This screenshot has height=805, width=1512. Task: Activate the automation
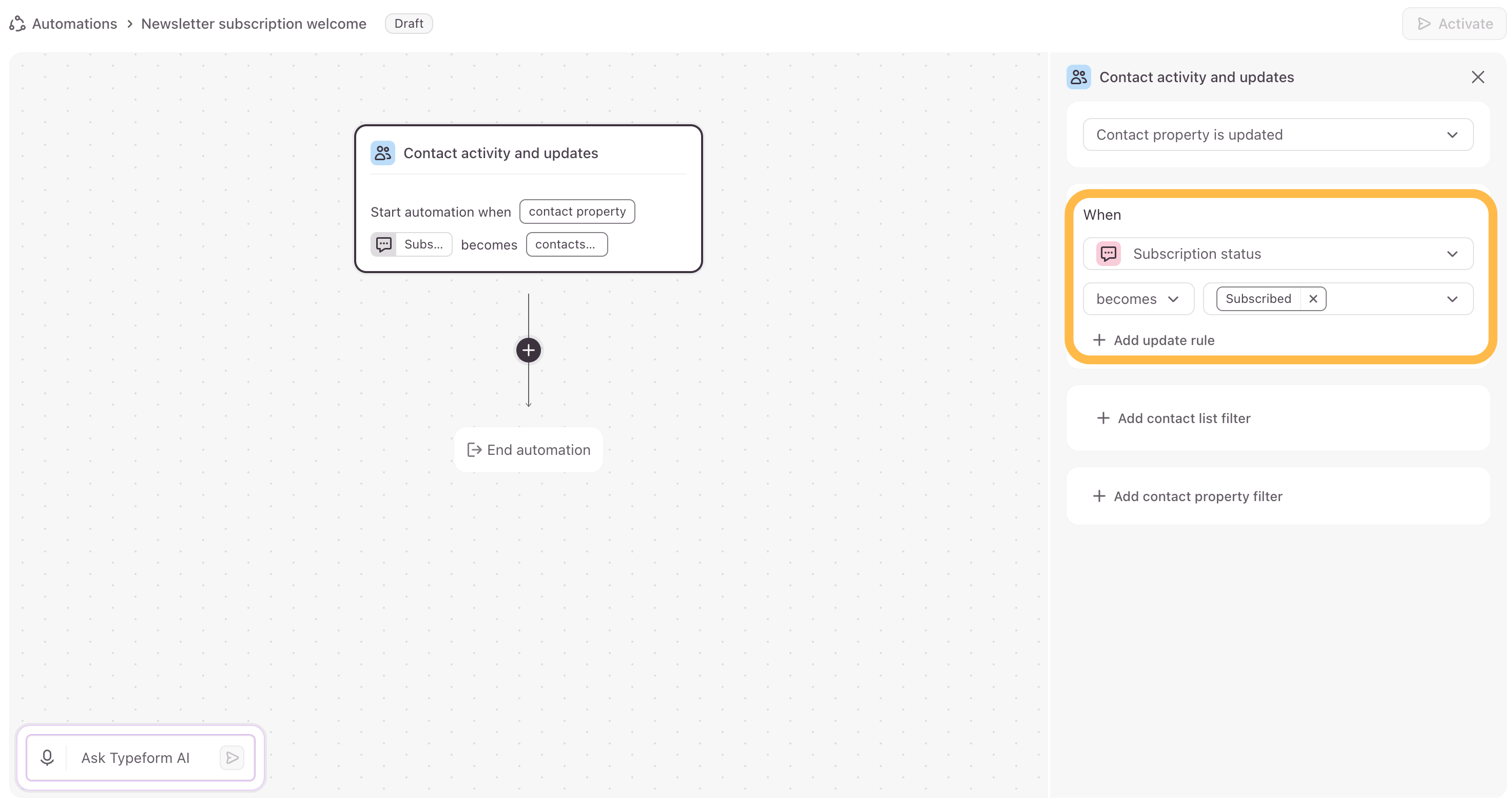coord(1455,24)
